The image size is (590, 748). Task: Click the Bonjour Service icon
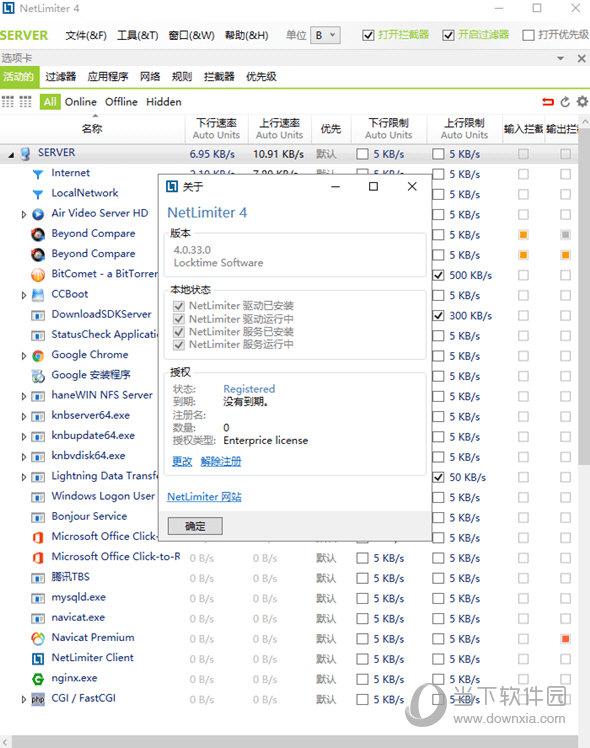pyautogui.click(x=38, y=517)
